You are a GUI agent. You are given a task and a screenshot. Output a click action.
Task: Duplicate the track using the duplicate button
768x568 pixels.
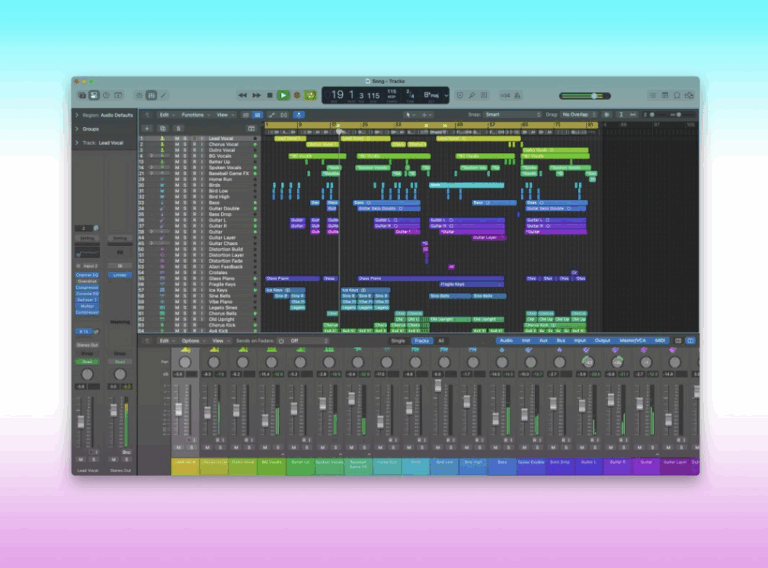point(163,129)
